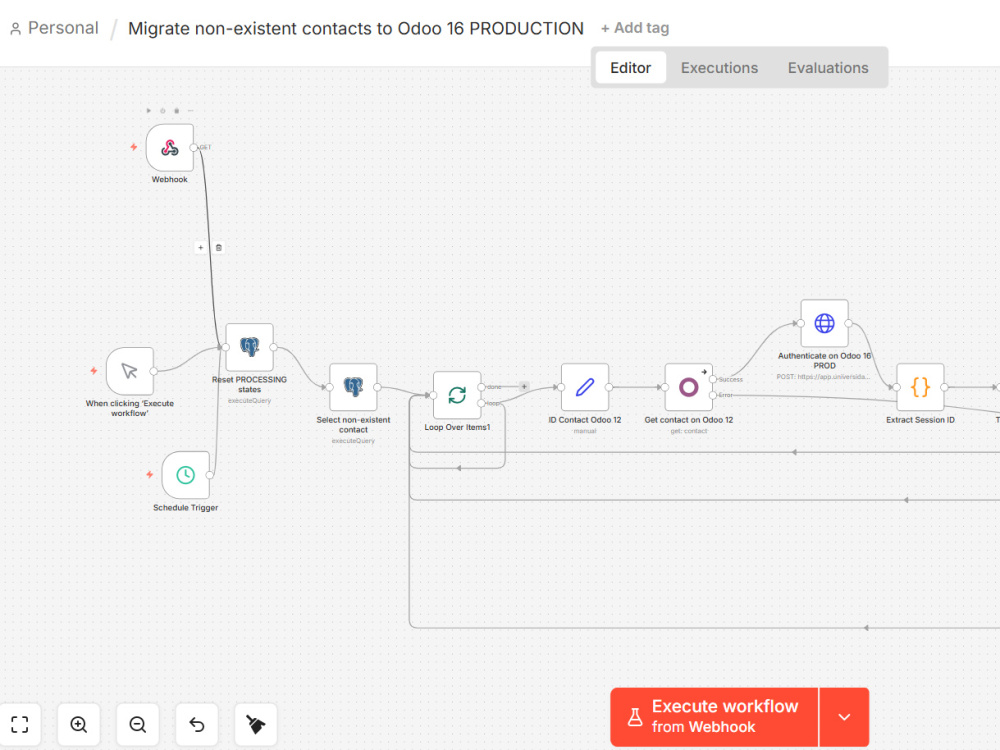This screenshot has width=1000, height=750.
Task: Zoom out on the canvas
Action: tap(138, 724)
